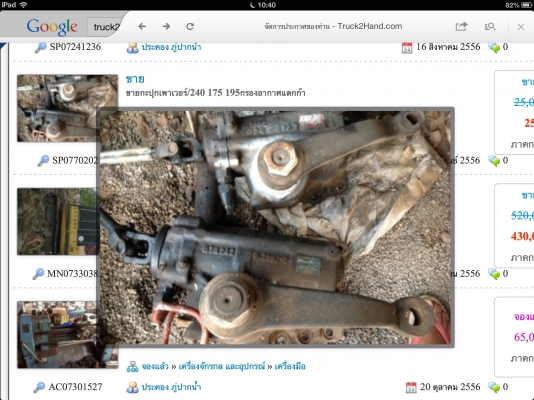Tap the Google logo
Viewport: 534px width, 400px height.
click(x=52, y=27)
